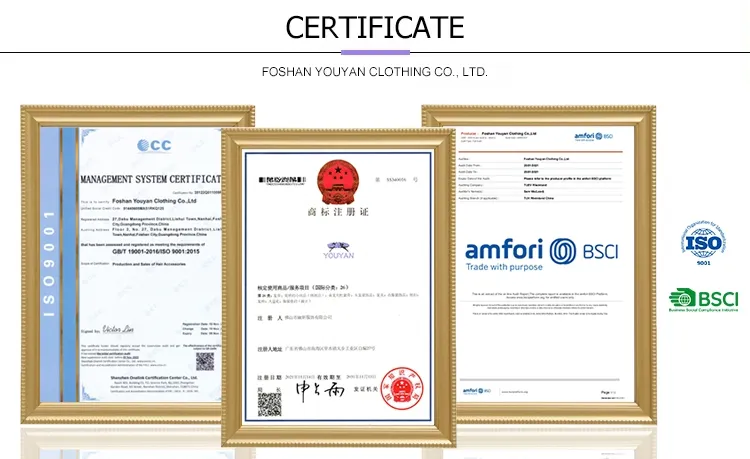
Task: Open the center trademark registration certificate
Action: (338, 287)
